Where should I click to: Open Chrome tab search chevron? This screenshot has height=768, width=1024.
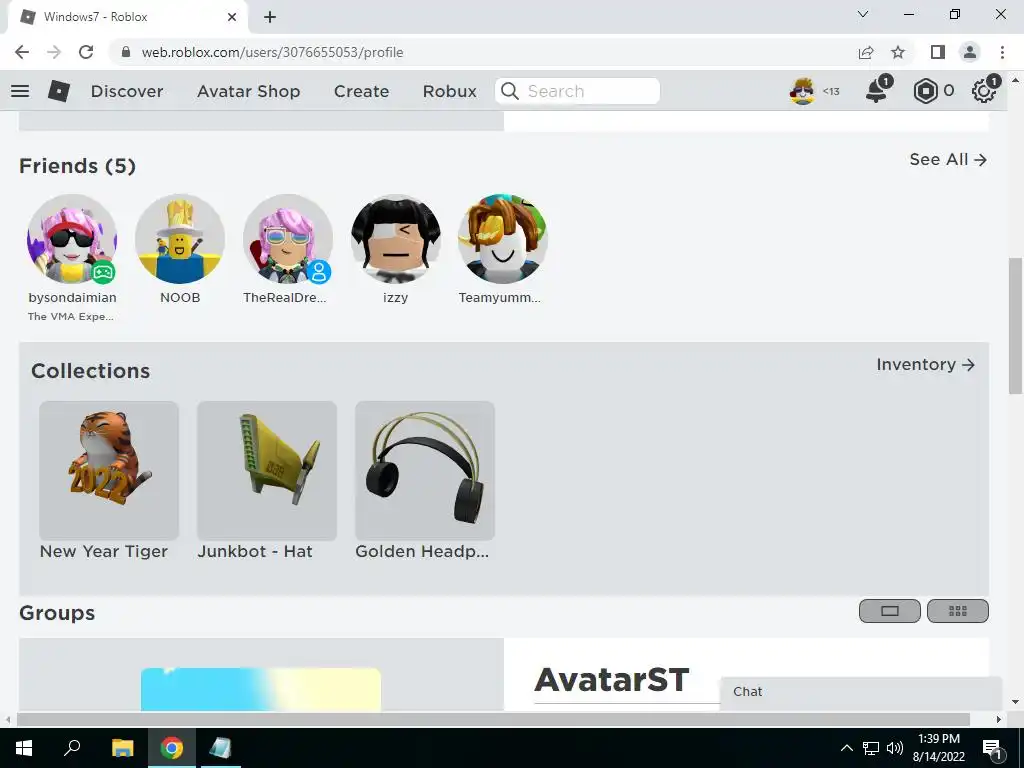pos(863,14)
